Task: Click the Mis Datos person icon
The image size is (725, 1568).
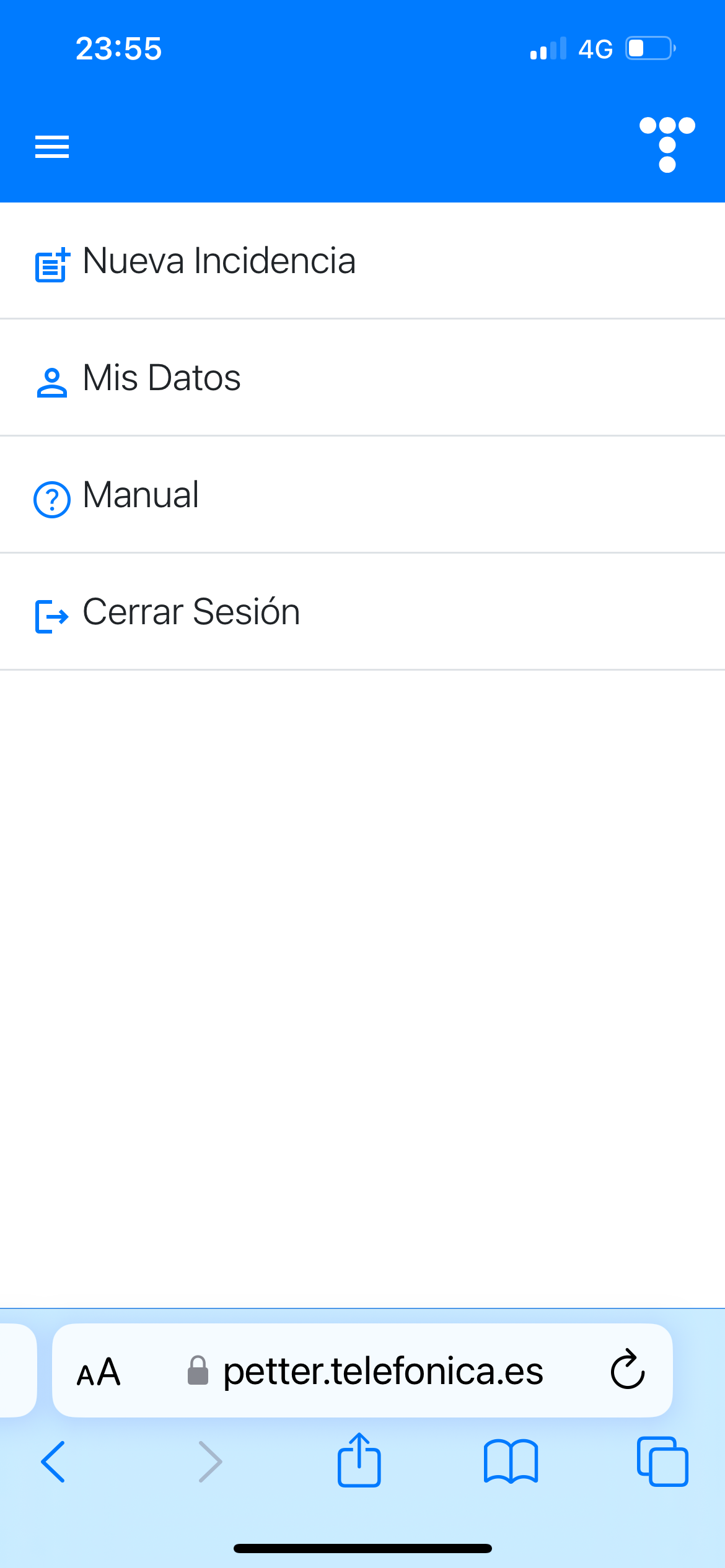Action: (x=52, y=382)
